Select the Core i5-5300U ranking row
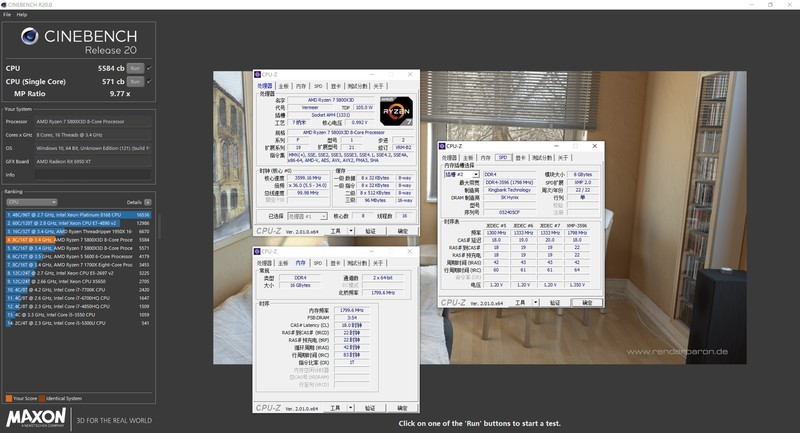 [79, 323]
